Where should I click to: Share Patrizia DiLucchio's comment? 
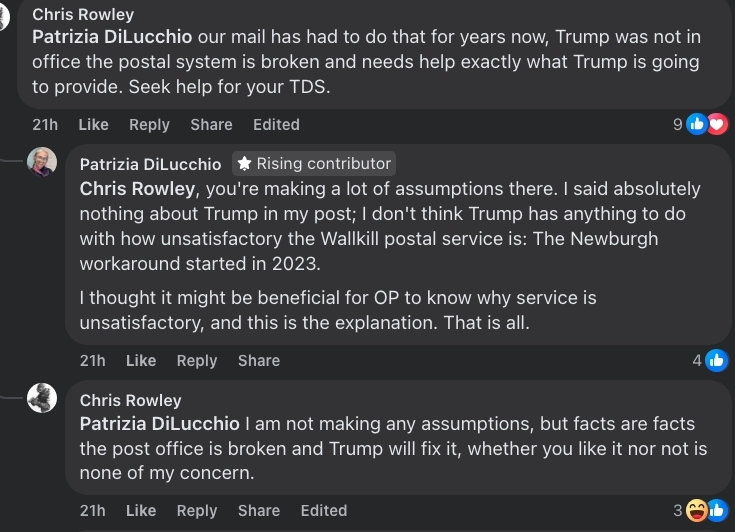[x=259, y=360]
